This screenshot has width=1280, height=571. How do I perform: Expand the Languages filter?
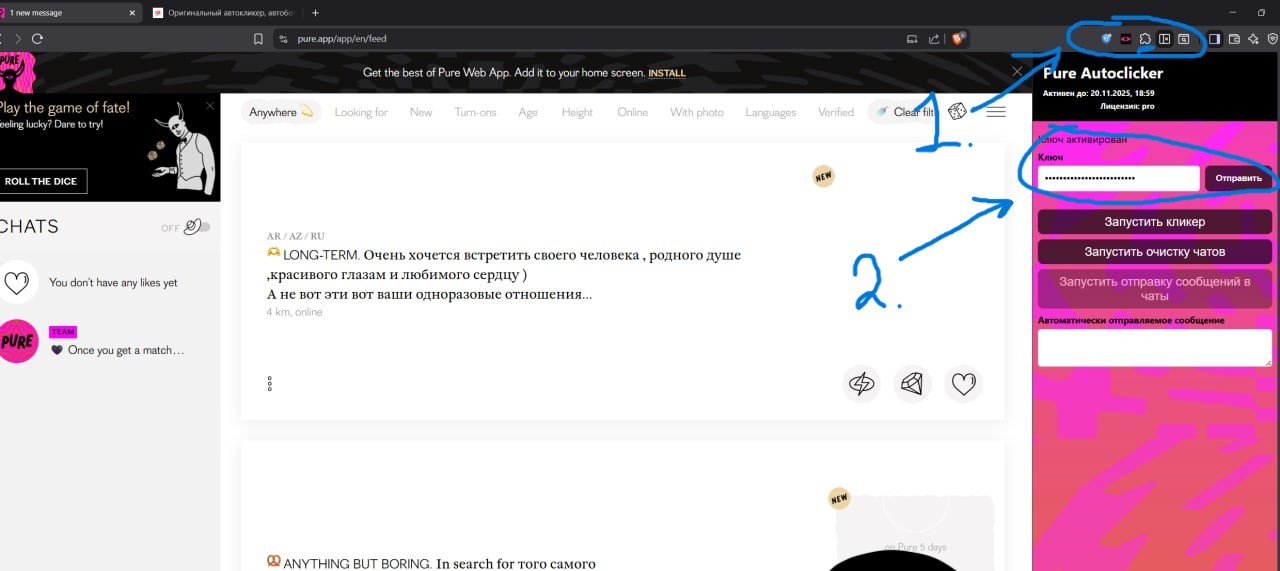tap(770, 112)
